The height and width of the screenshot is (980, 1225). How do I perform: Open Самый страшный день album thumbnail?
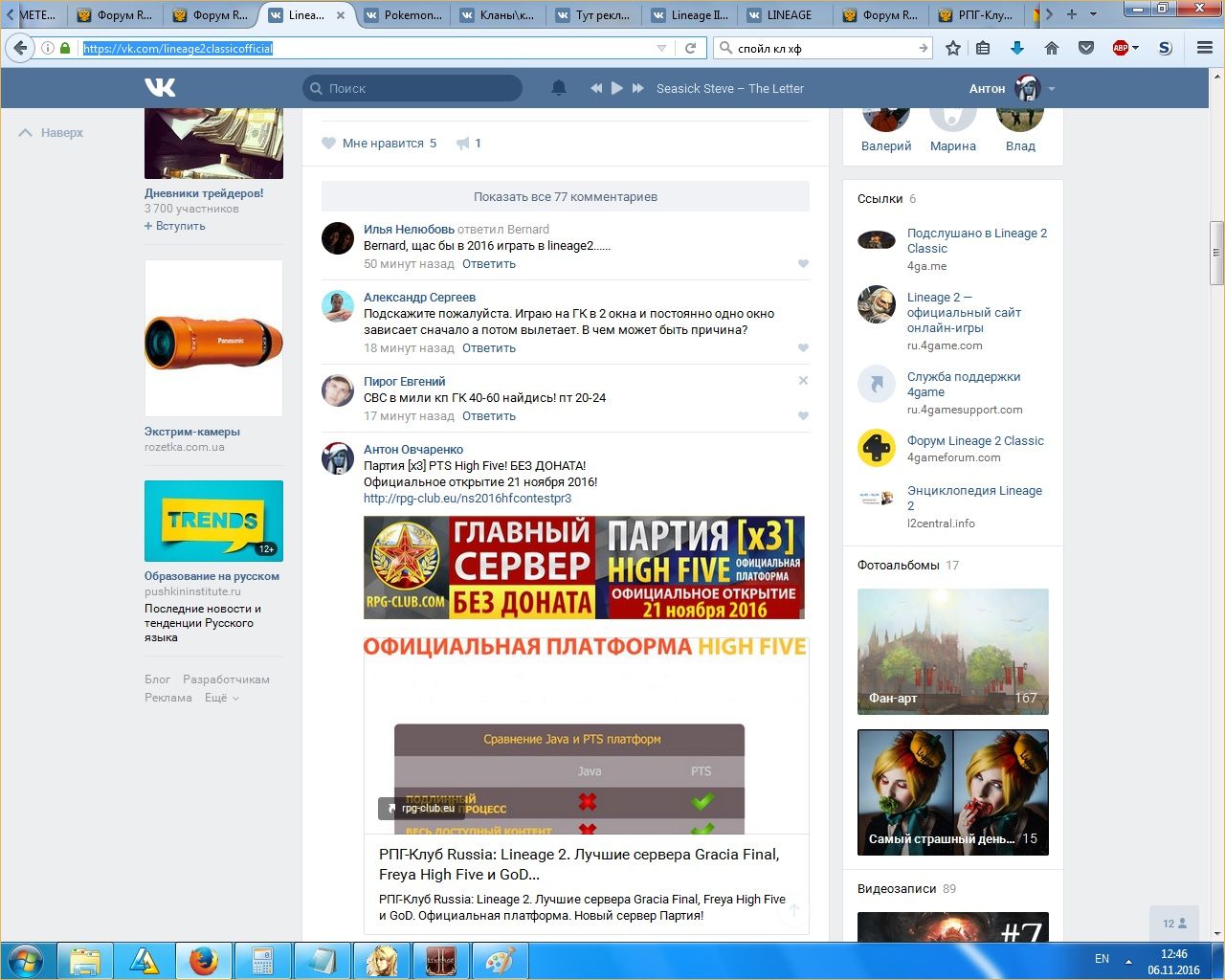click(953, 792)
